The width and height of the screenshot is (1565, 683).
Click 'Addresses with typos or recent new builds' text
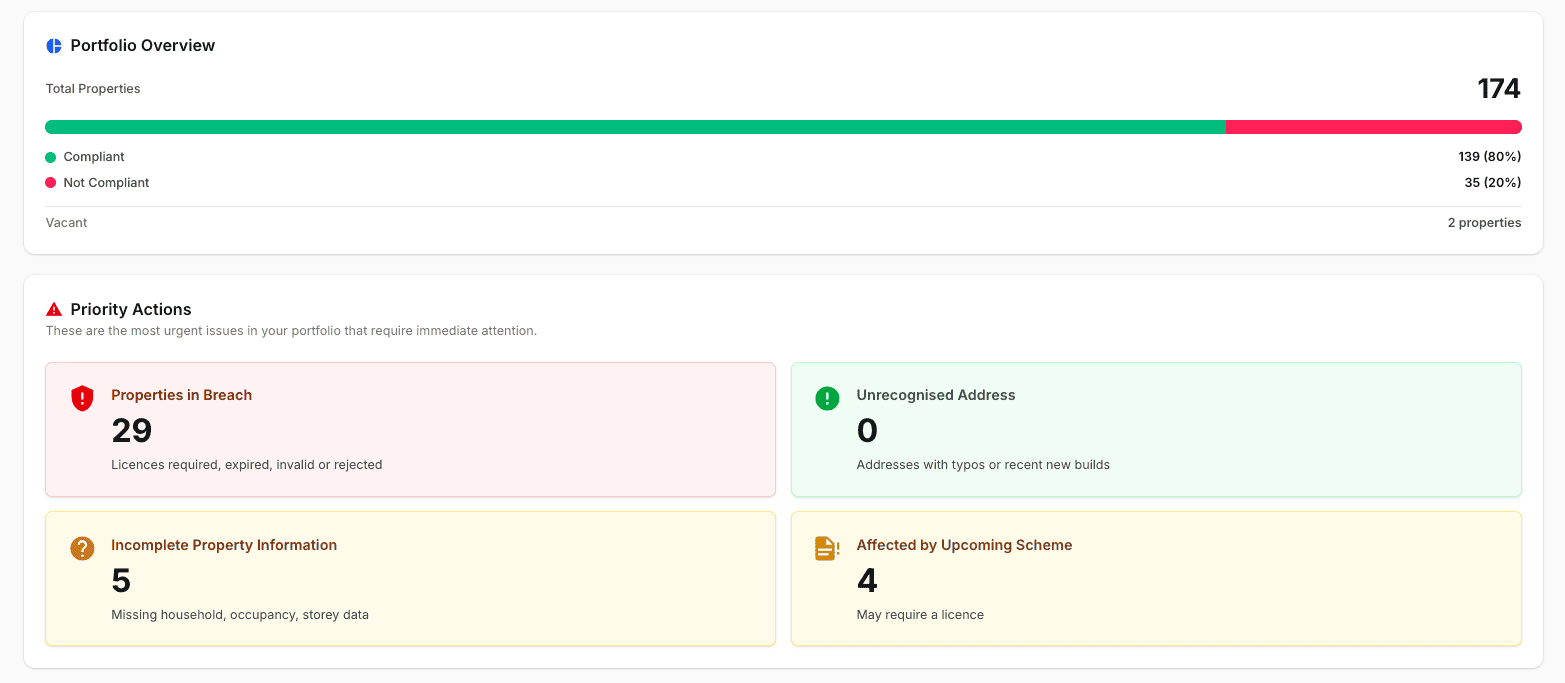pyautogui.click(x=983, y=465)
